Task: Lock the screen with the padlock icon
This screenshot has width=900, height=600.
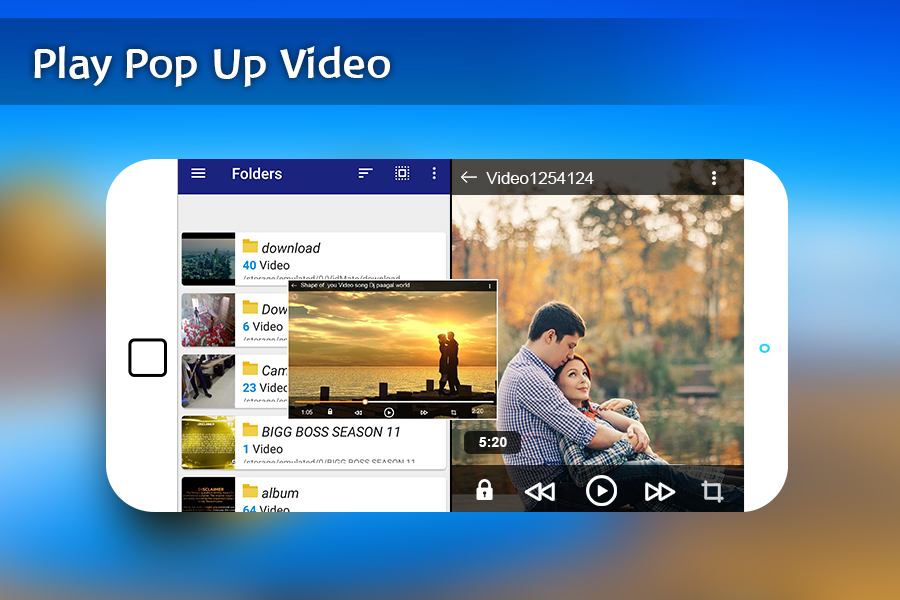Action: pyautogui.click(x=484, y=490)
